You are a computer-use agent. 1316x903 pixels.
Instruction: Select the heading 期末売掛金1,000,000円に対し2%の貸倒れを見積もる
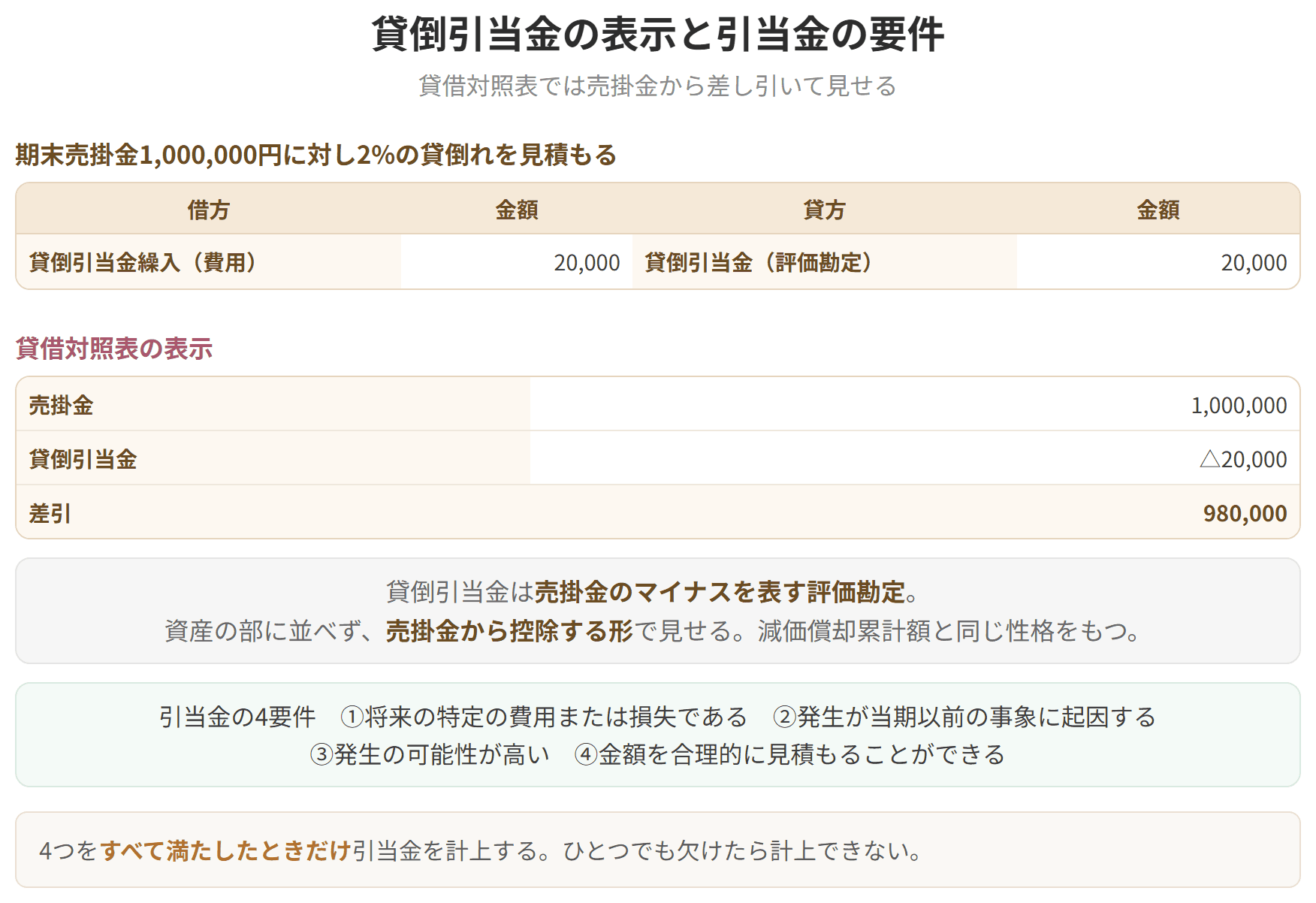[x=316, y=155]
